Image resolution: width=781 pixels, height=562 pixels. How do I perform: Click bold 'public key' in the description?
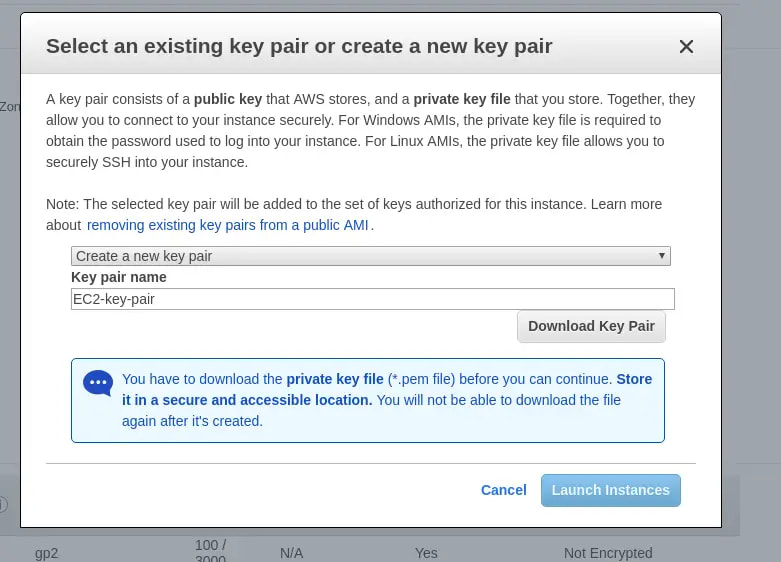228,99
